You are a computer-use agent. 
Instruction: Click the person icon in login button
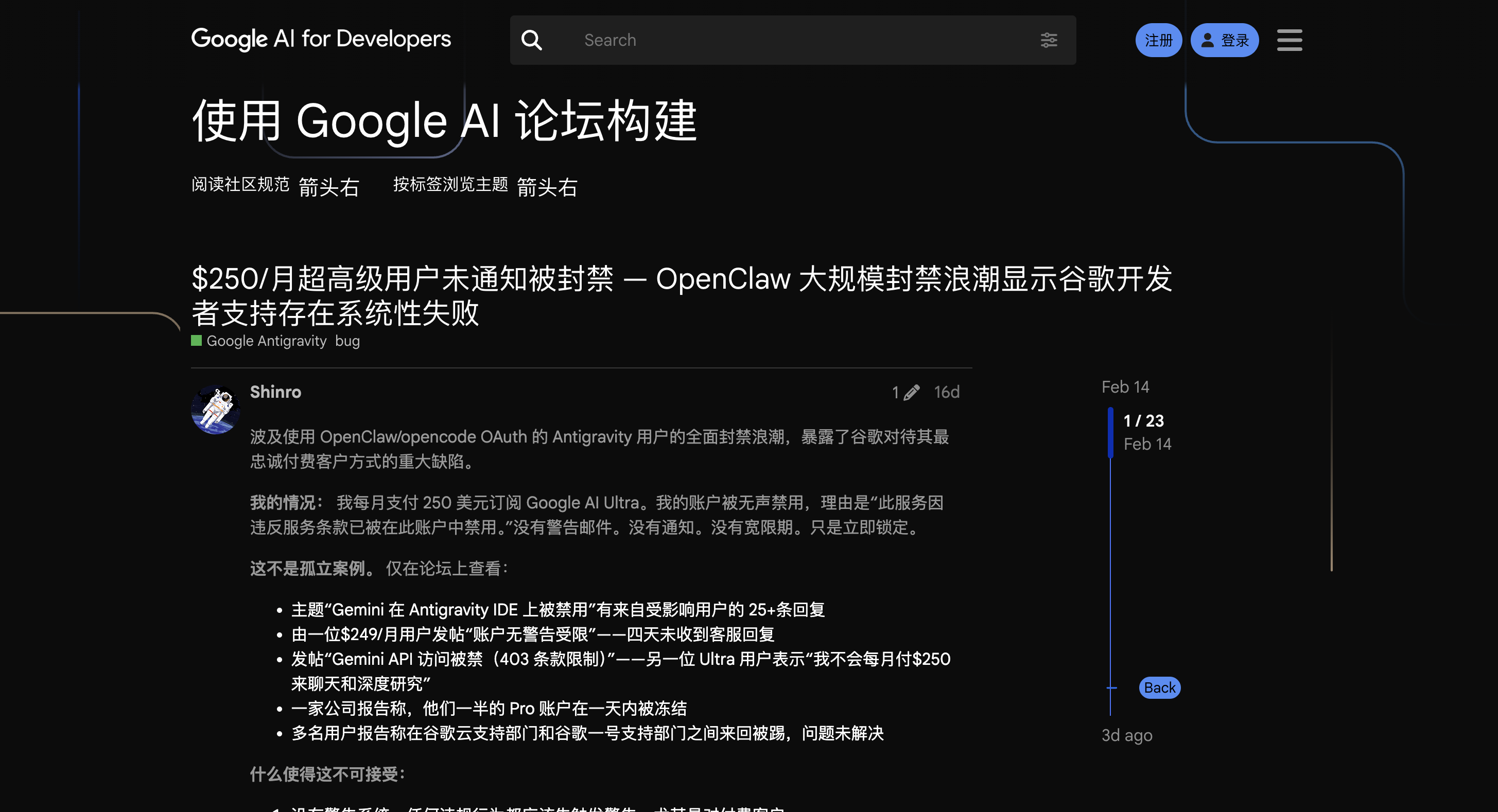[1208, 40]
